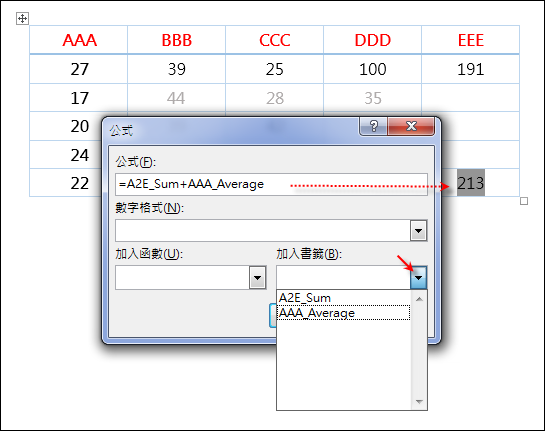Click the cell containing 191
The height and width of the screenshot is (431, 545).
[471, 69]
